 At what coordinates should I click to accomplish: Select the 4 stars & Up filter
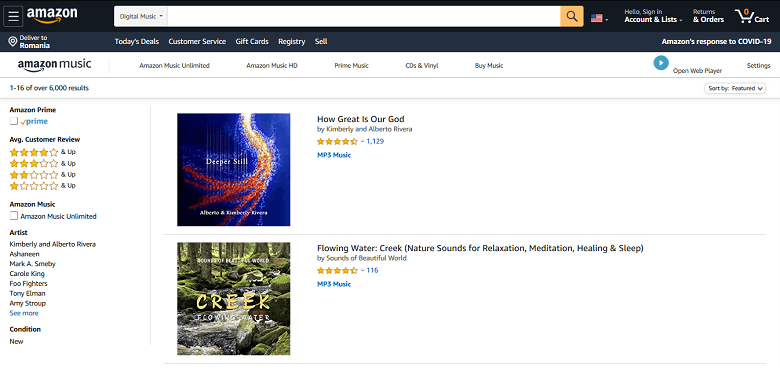coord(43,152)
